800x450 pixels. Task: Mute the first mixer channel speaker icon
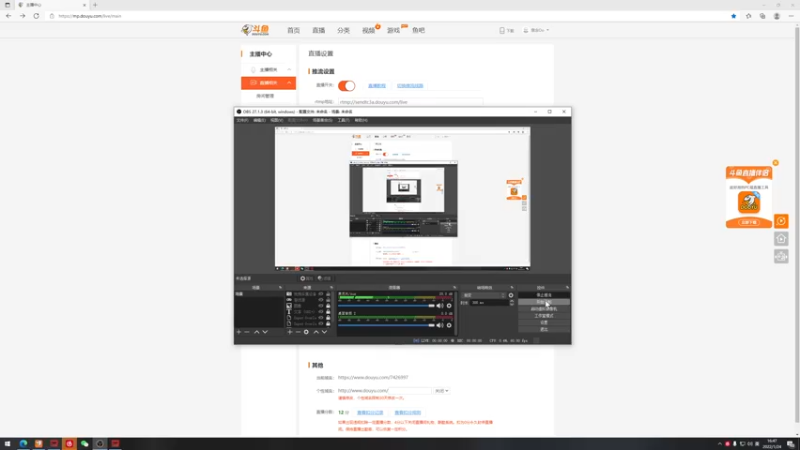tap(440, 306)
